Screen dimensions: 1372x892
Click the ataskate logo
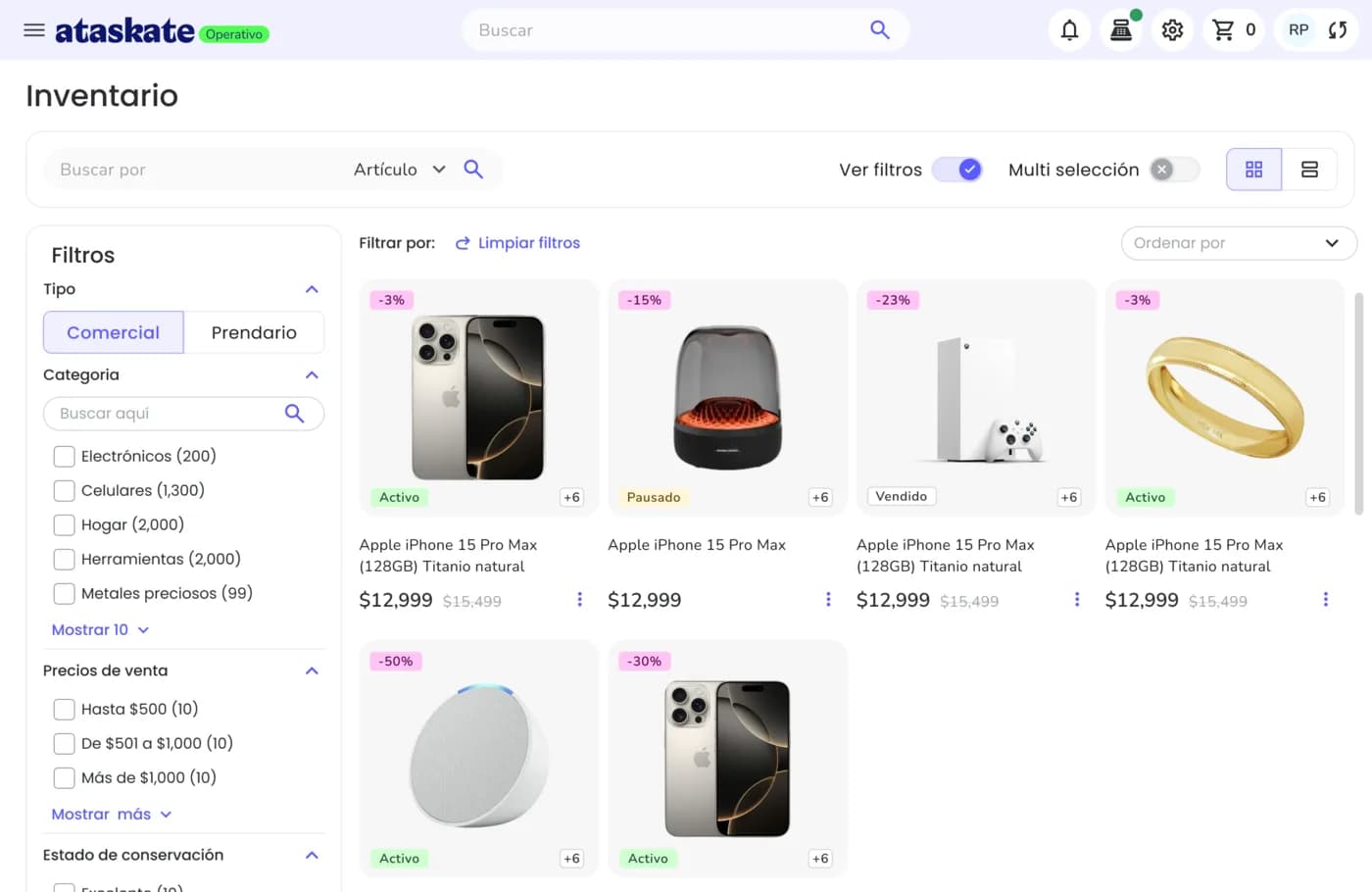(124, 31)
